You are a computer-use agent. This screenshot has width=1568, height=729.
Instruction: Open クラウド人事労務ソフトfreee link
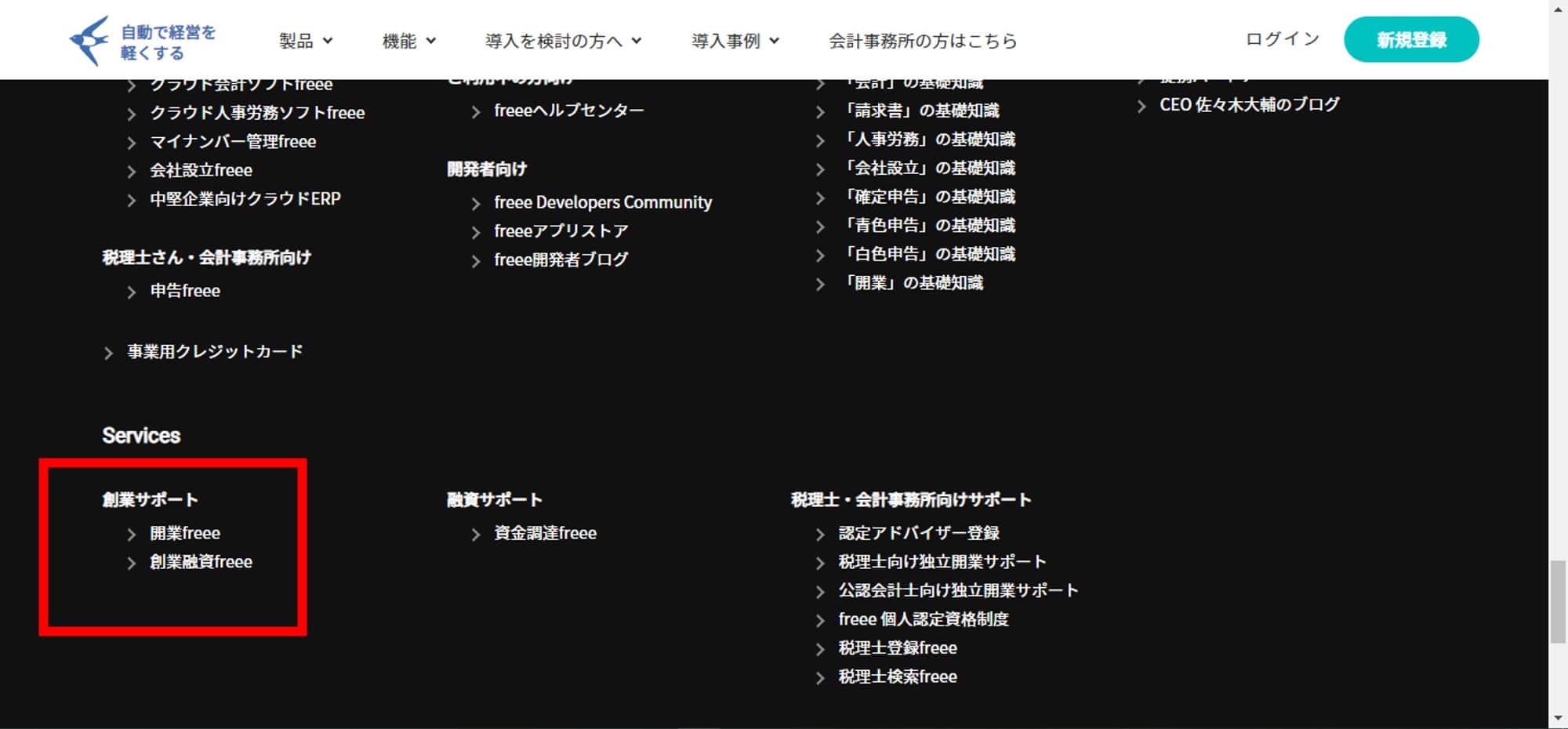pos(257,113)
